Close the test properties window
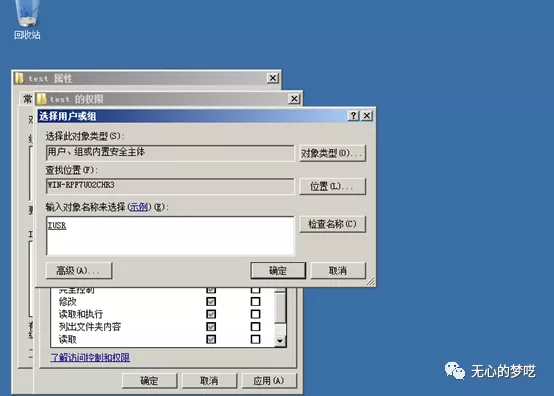 (273, 78)
